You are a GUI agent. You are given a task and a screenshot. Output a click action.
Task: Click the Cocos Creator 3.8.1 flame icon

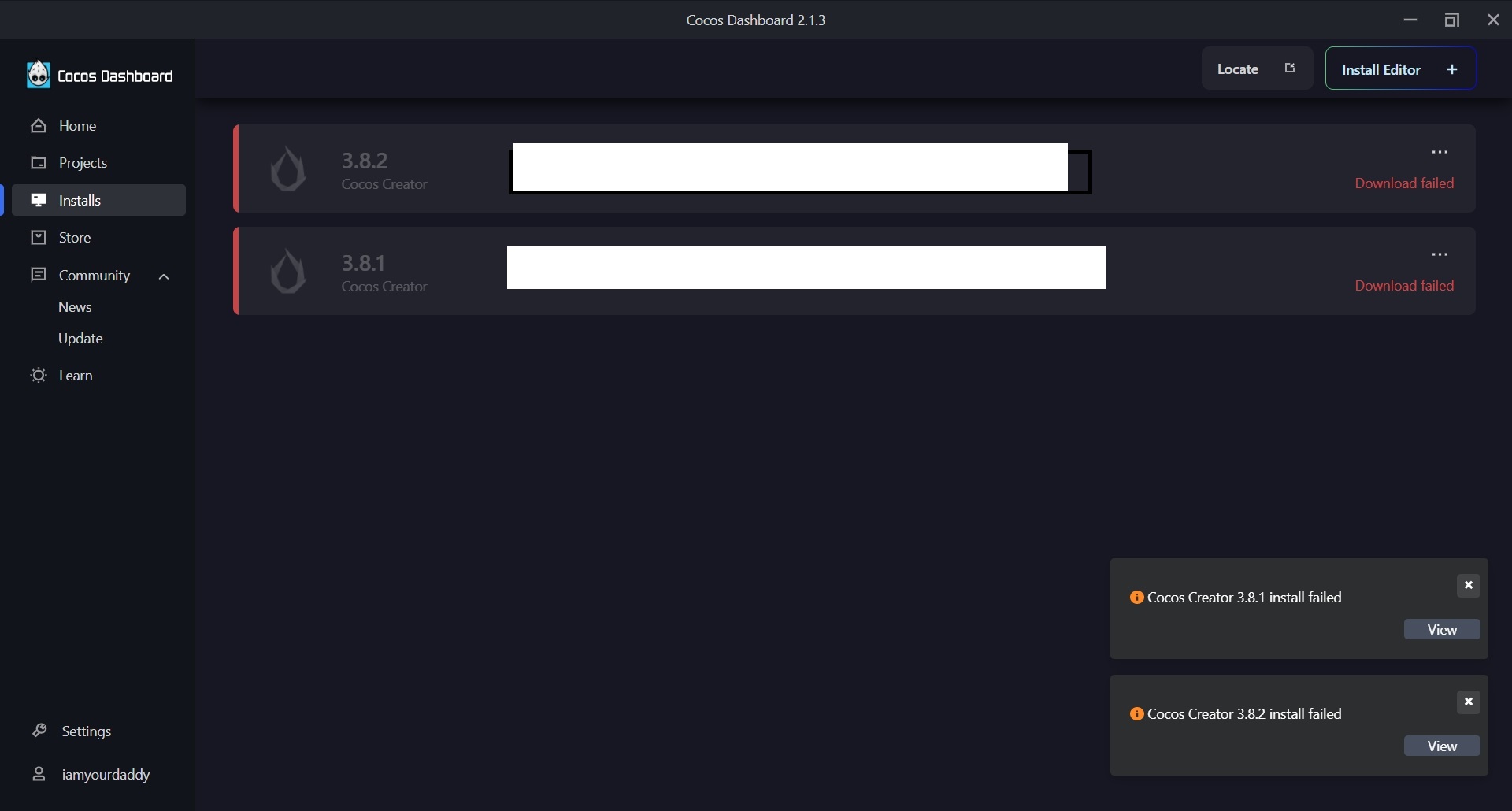(287, 271)
